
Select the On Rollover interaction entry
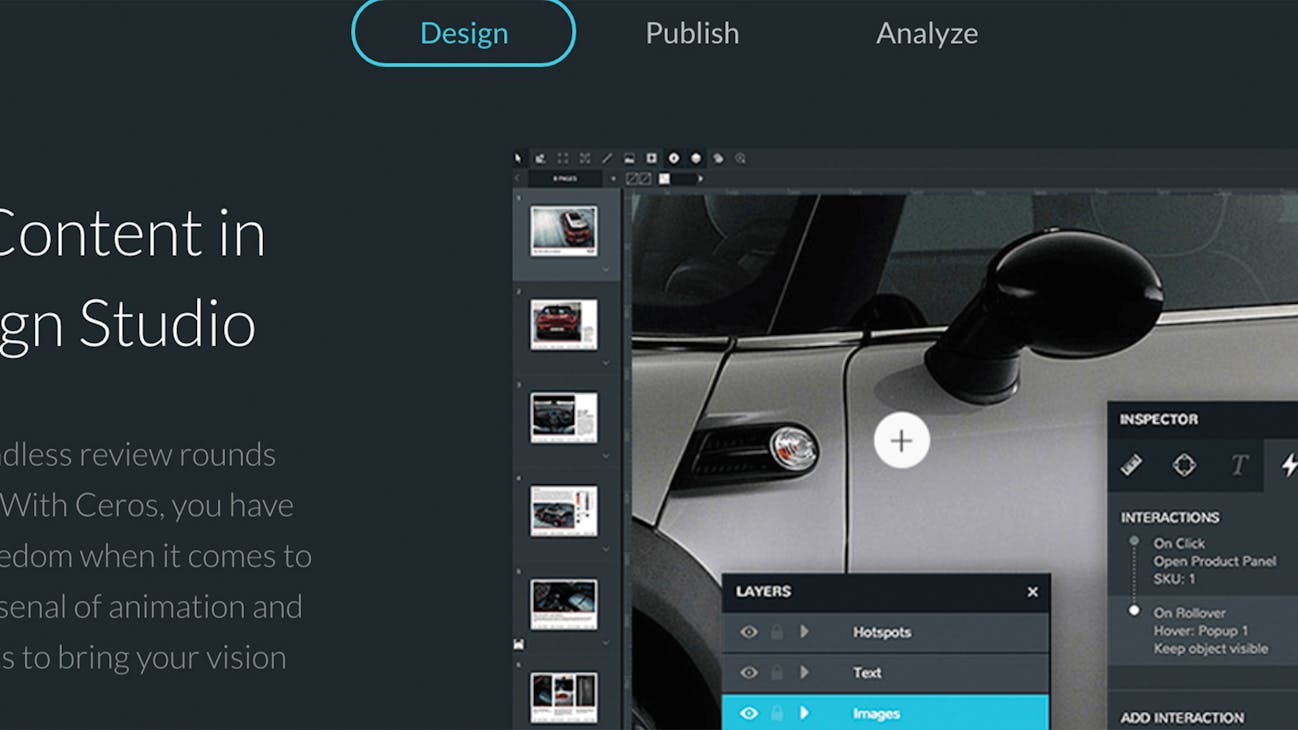1210,630
